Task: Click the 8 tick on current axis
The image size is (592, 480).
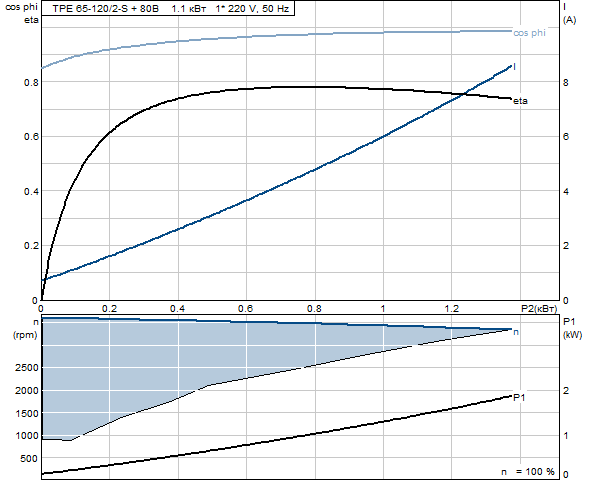Action: [566, 82]
